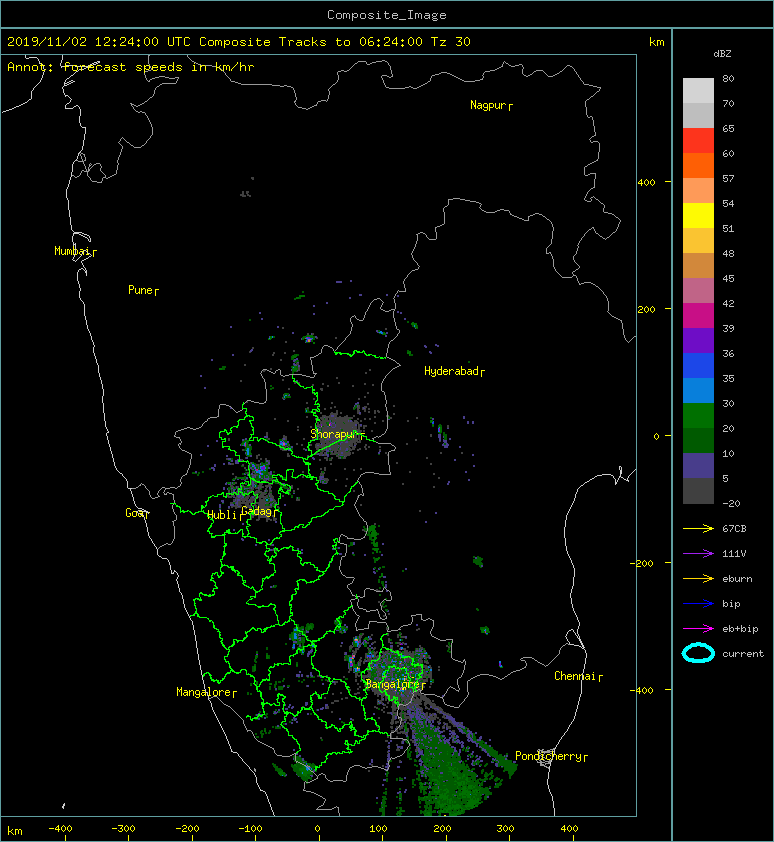Click the 2019/11/02 12:24:00 UTC timestamp
This screenshot has width=774, height=842.
click(99, 42)
